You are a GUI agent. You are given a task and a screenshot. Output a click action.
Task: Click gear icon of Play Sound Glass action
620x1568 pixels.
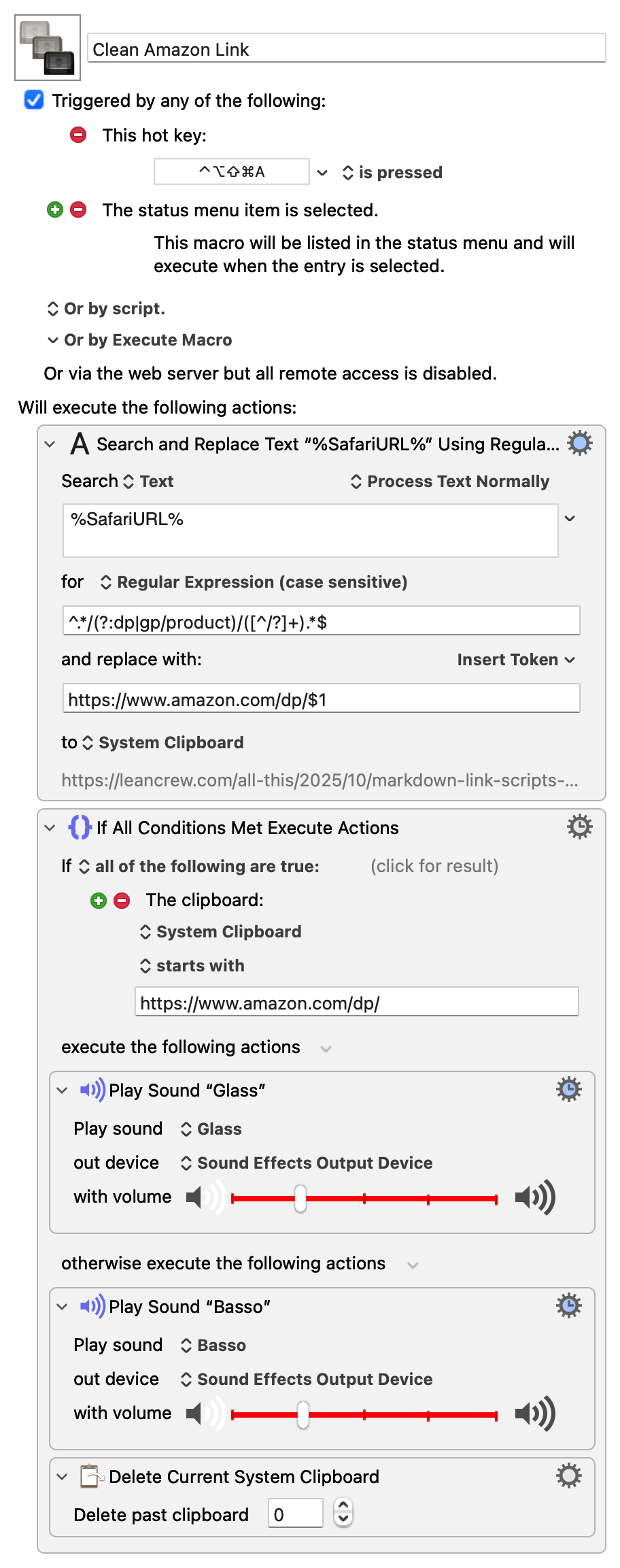(569, 1090)
